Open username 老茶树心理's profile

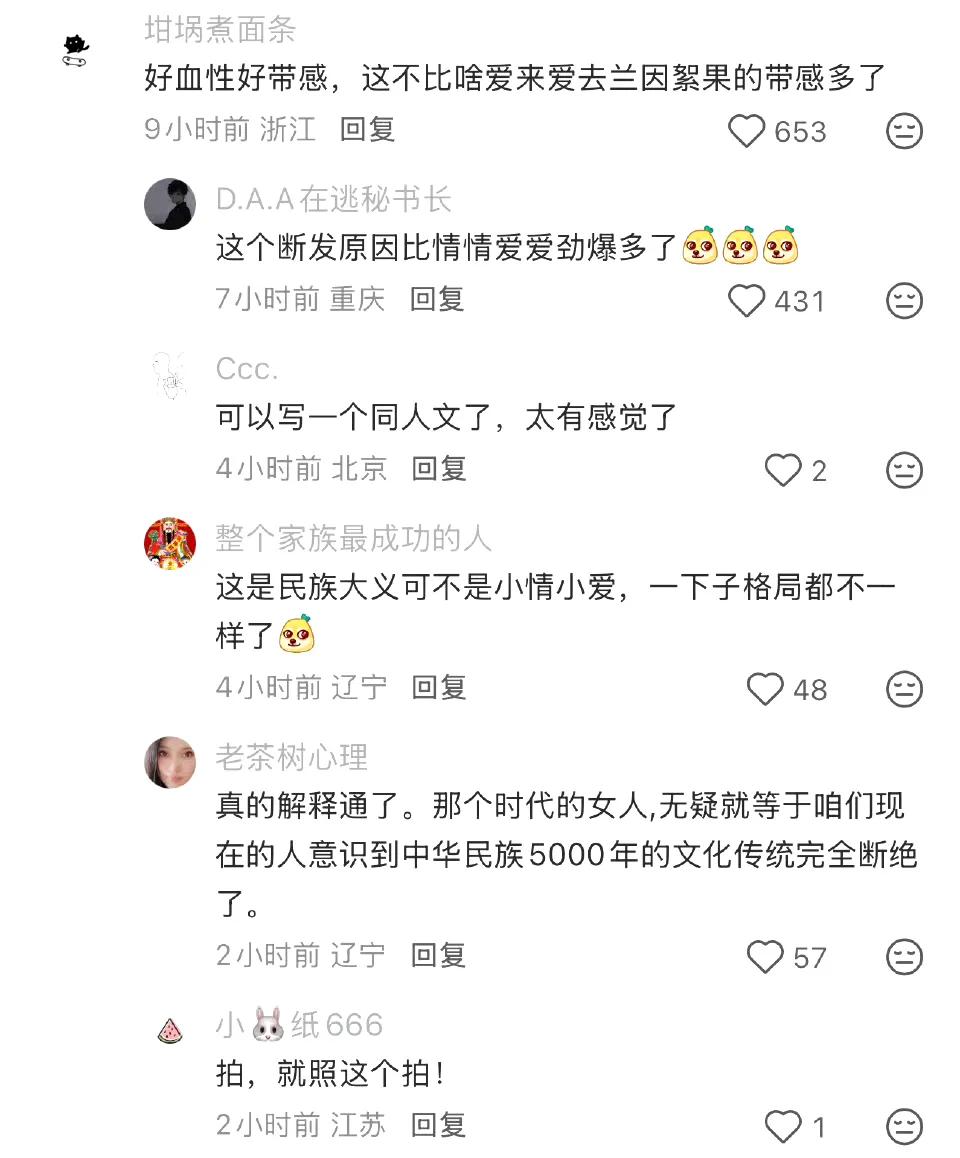[x=291, y=757]
